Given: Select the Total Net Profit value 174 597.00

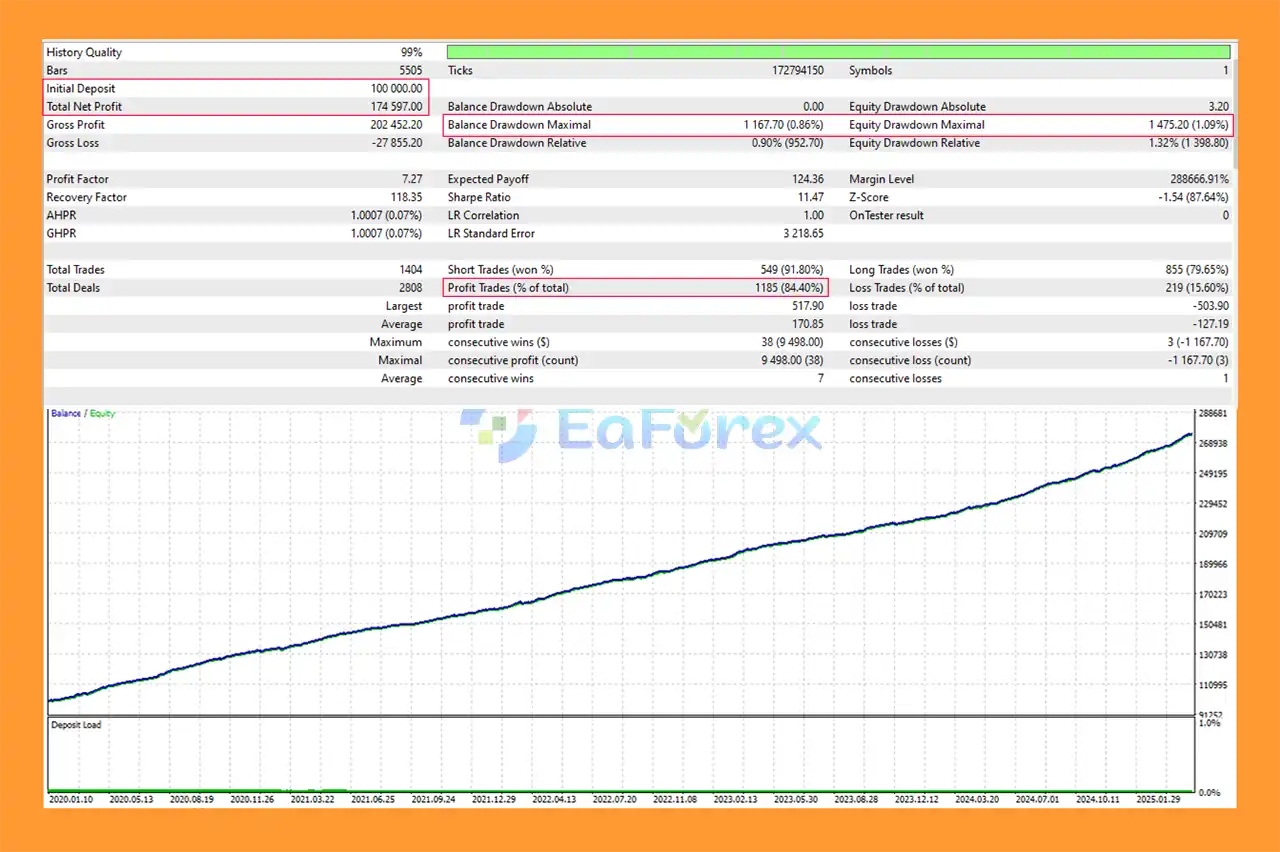Looking at the screenshot, I should (396, 107).
